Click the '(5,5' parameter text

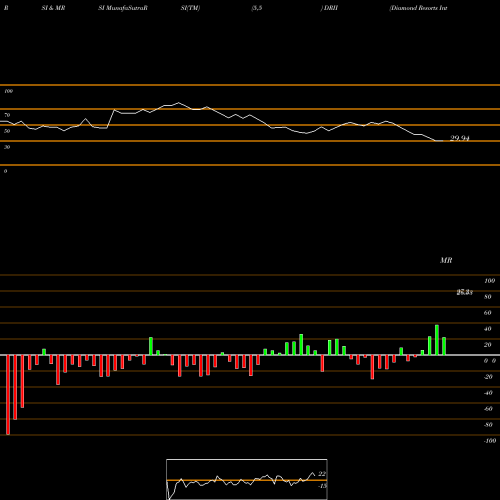[x=257, y=8]
